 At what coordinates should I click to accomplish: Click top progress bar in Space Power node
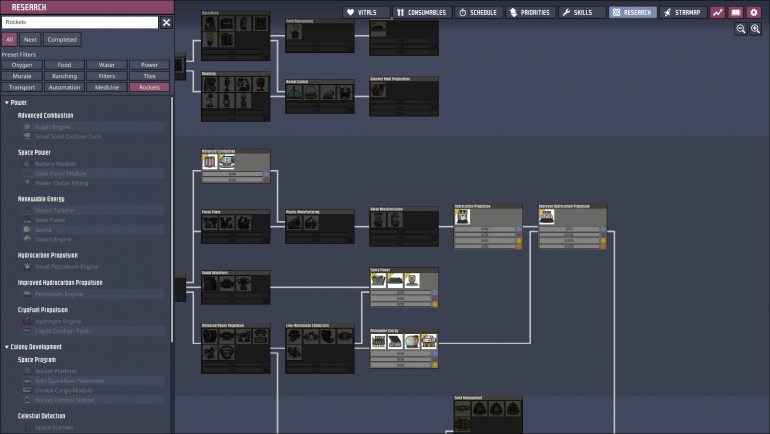pyautogui.click(x=401, y=293)
